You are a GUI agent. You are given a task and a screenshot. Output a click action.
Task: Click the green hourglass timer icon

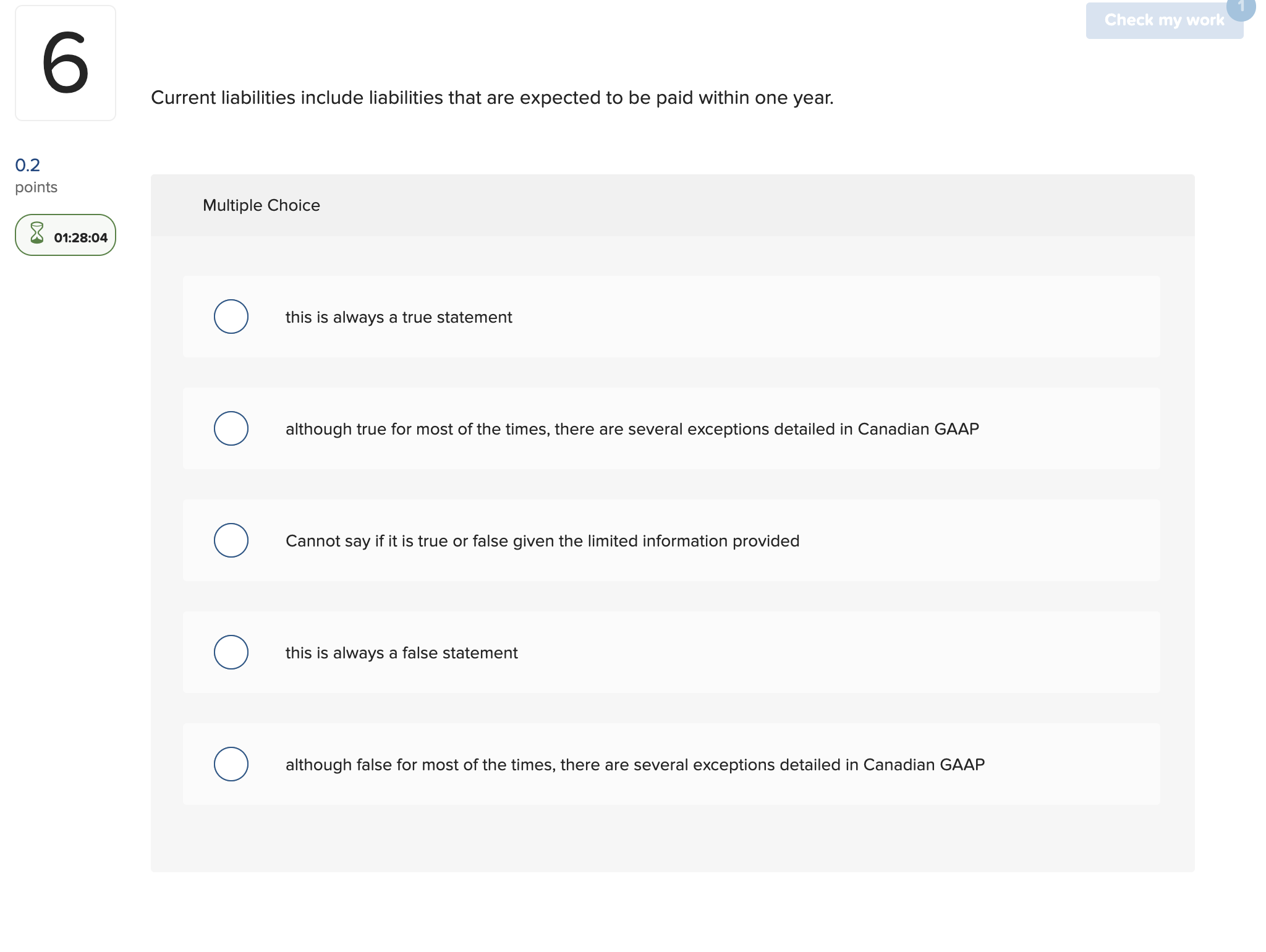click(x=36, y=234)
